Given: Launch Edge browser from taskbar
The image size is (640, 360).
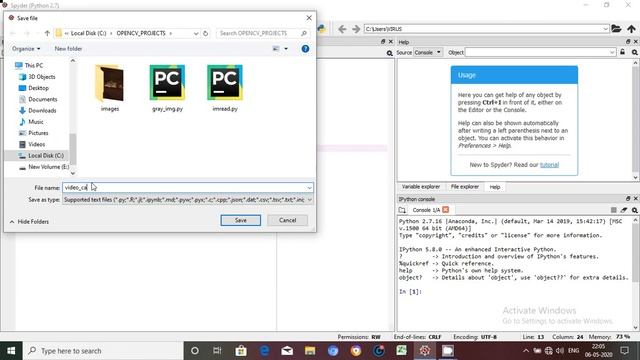Looking at the screenshot, I should click(264, 351).
